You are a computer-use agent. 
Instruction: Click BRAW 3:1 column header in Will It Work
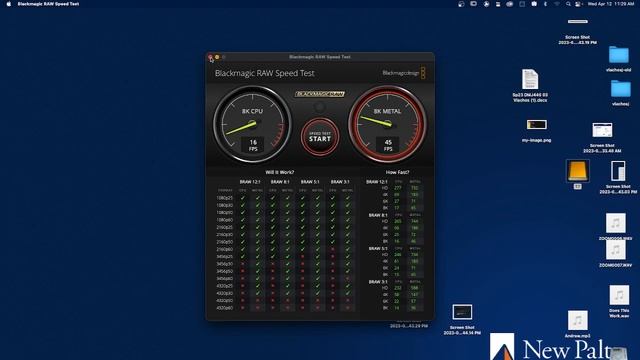pos(340,182)
